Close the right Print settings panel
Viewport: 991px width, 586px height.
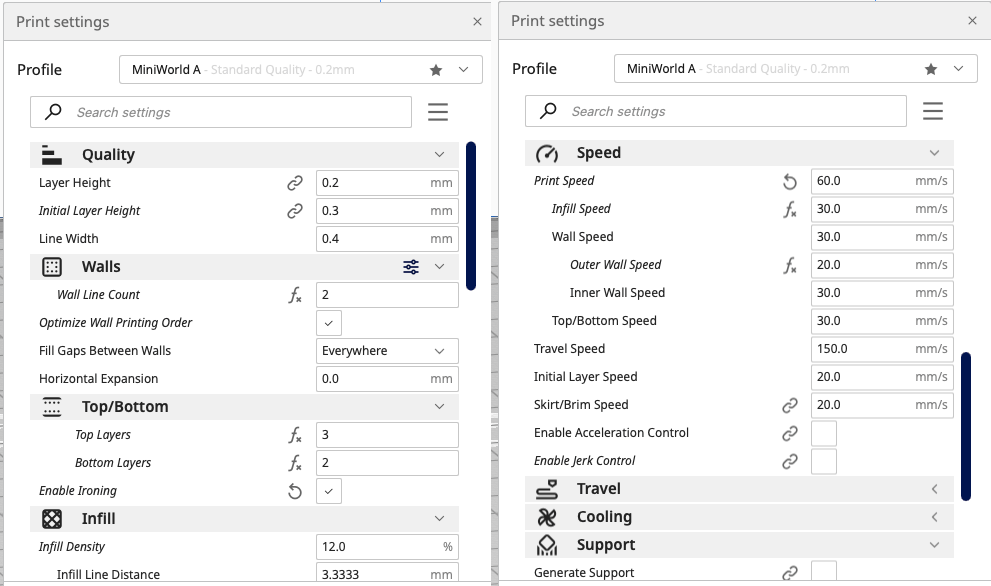(972, 21)
